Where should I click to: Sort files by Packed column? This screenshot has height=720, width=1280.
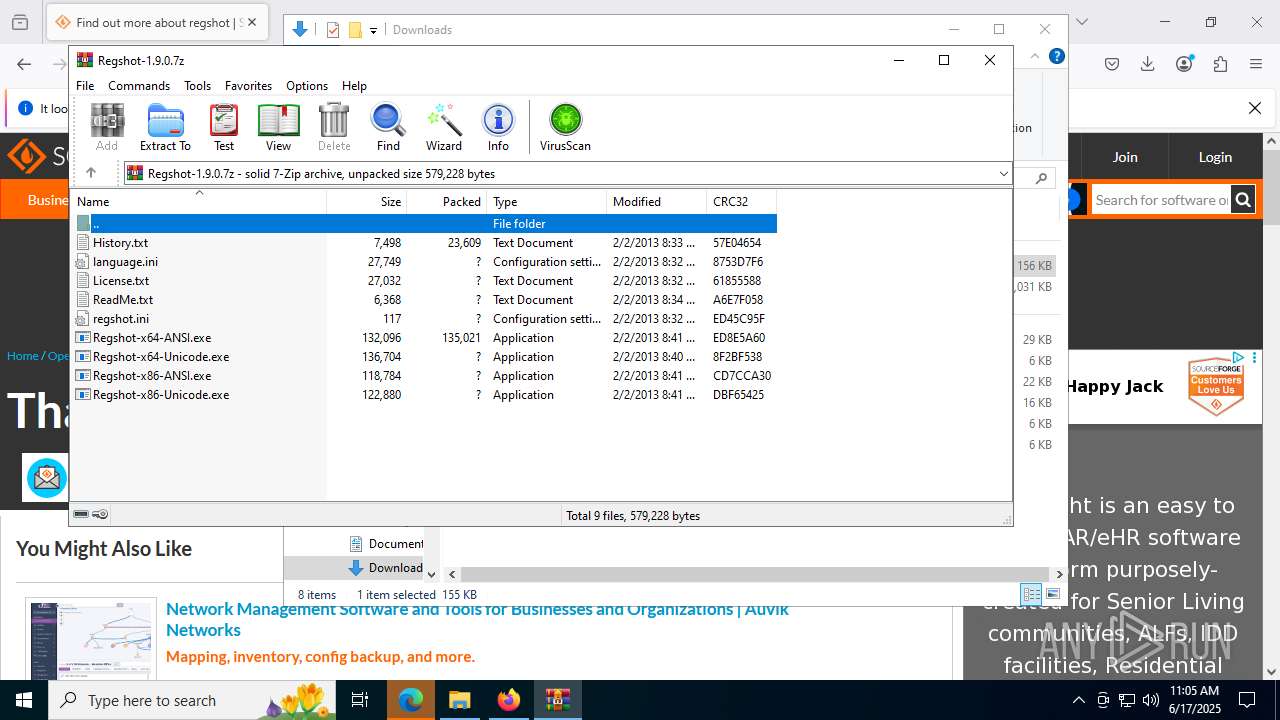pyautogui.click(x=447, y=201)
